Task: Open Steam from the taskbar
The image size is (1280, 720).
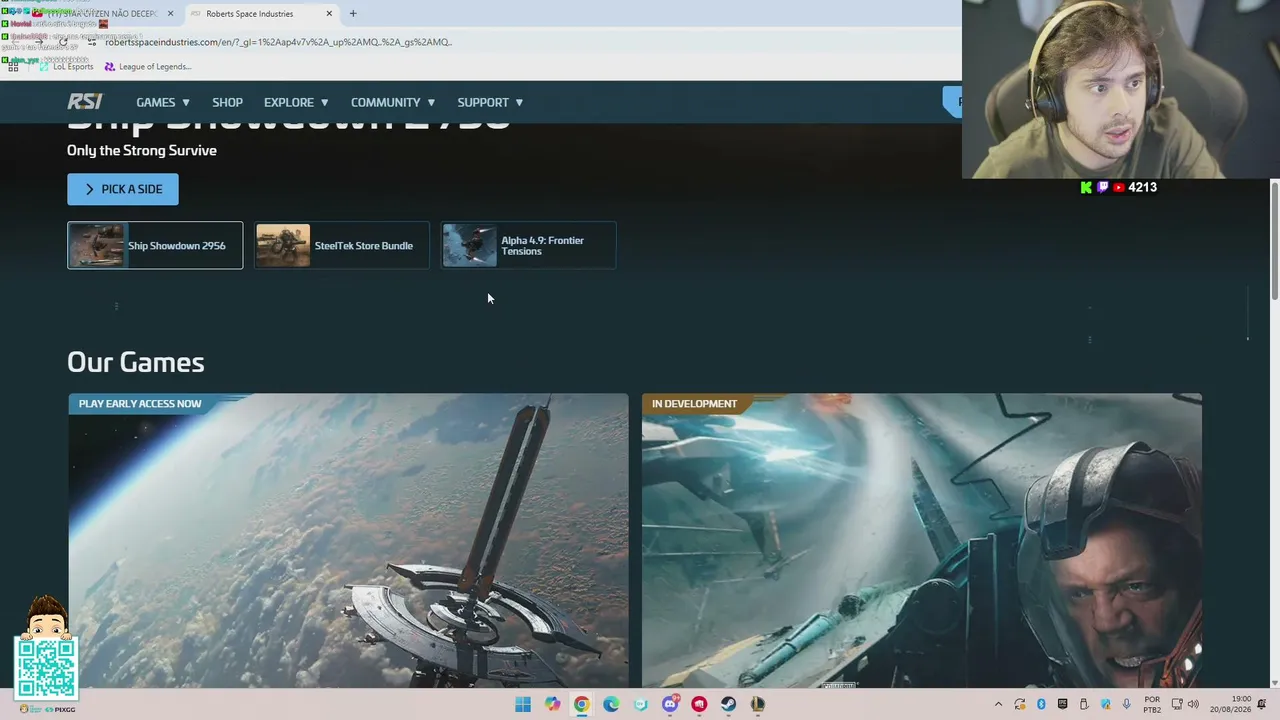Action: click(729, 705)
